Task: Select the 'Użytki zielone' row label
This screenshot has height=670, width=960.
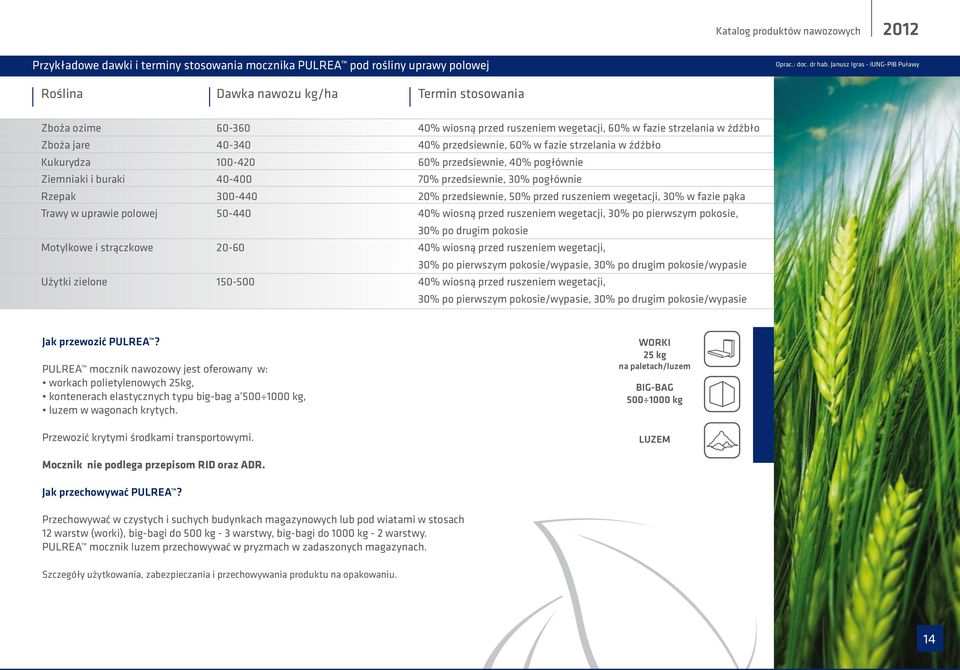Action: (x=74, y=282)
